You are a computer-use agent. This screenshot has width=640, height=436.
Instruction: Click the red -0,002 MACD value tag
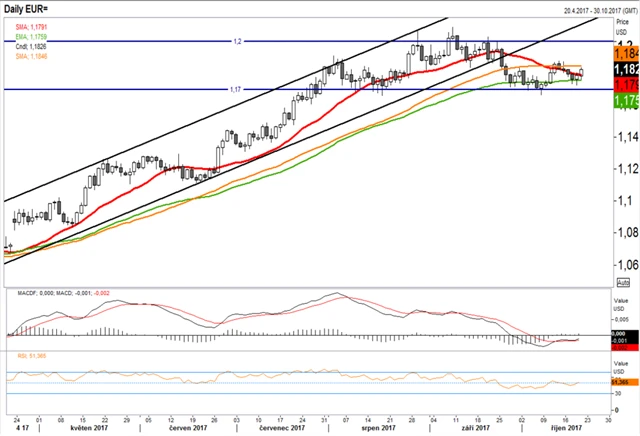tap(625, 347)
